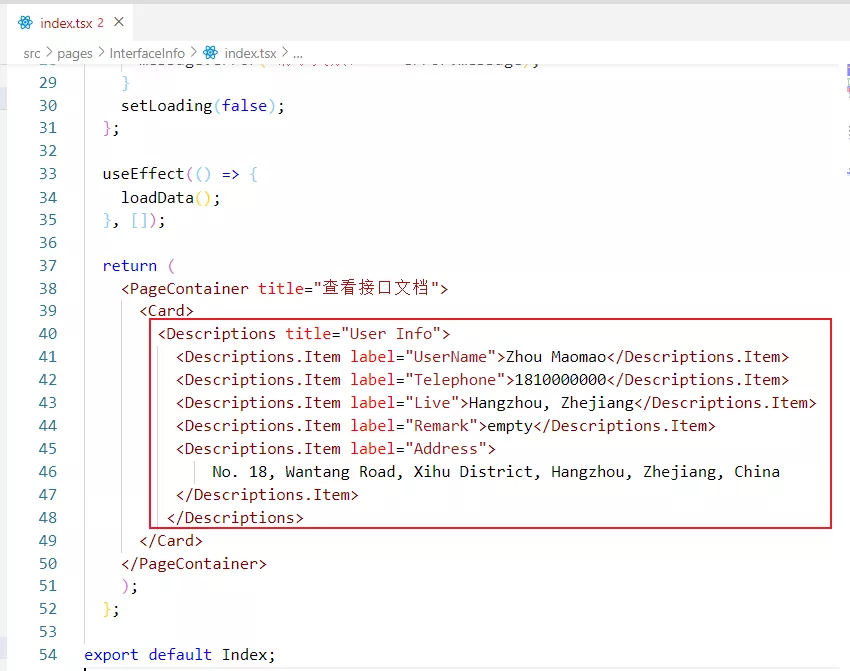The image size is (850, 671).
Task: Click the closing PageContainer tag
Action: (x=194, y=564)
